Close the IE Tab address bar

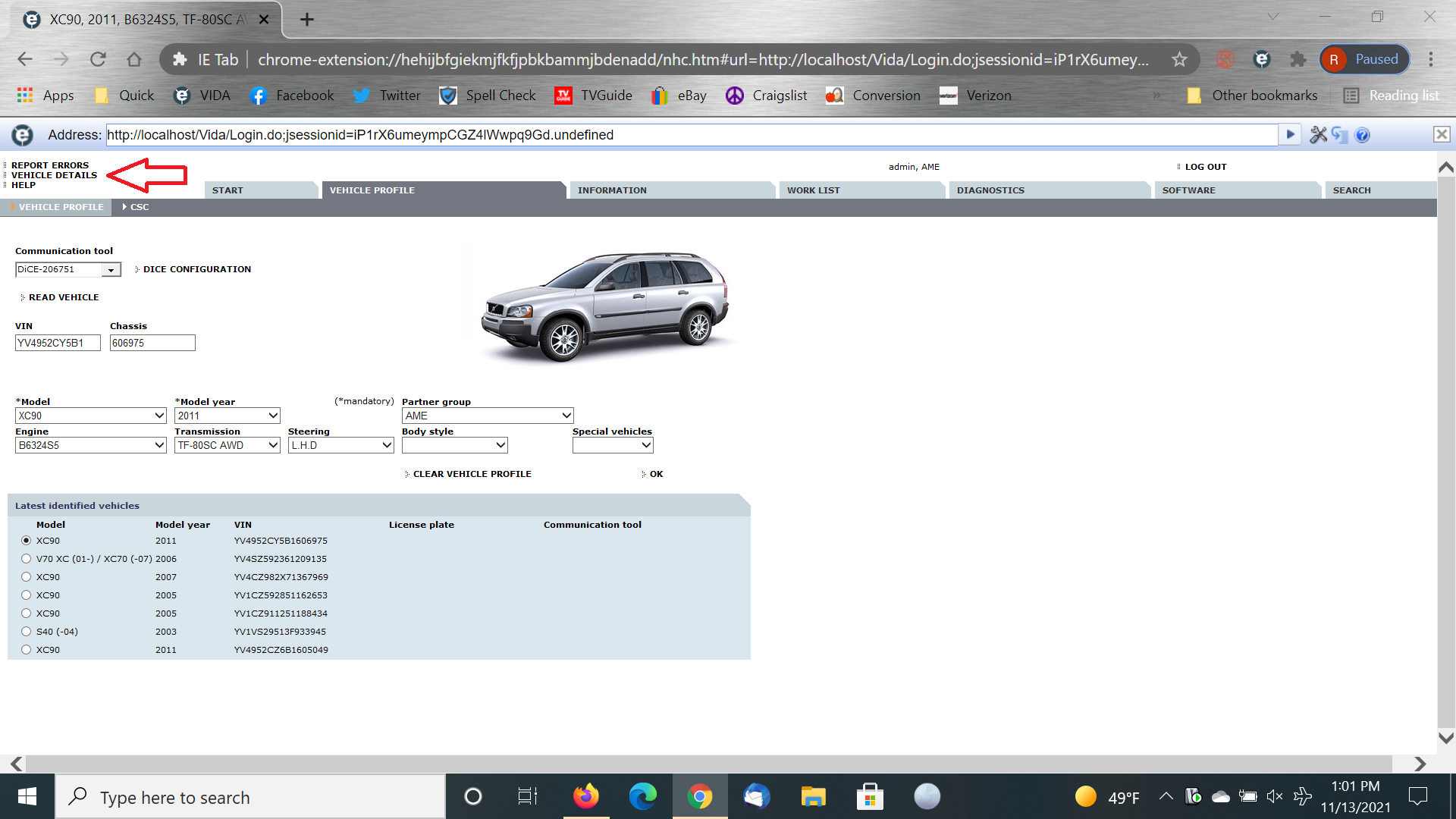pyautogui.click(x=1441, y=135)
